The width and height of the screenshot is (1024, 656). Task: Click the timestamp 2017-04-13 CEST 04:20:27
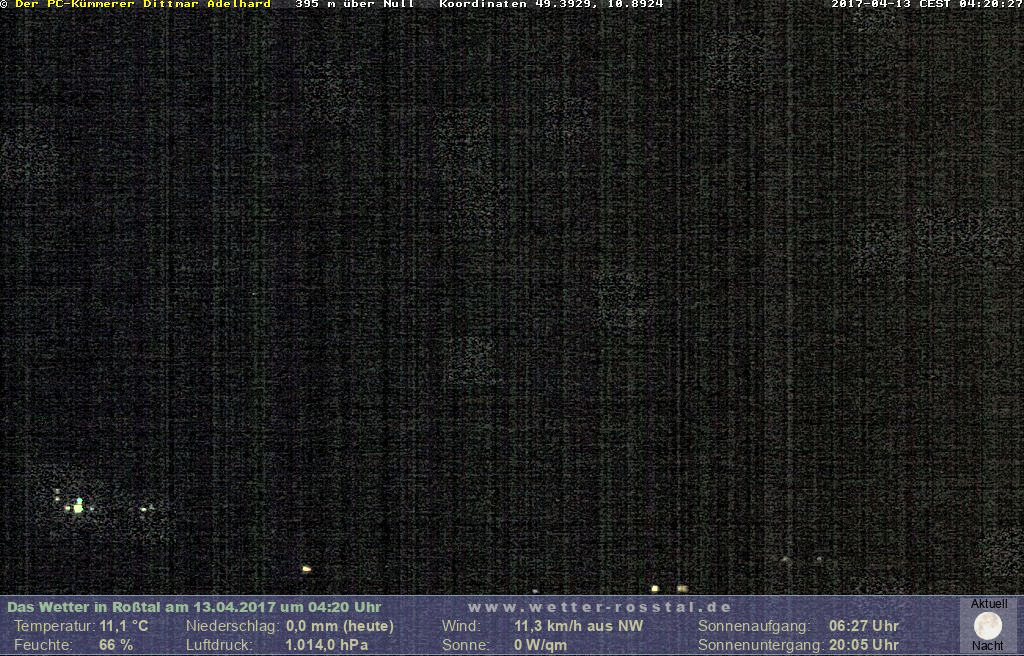point(926,5)
